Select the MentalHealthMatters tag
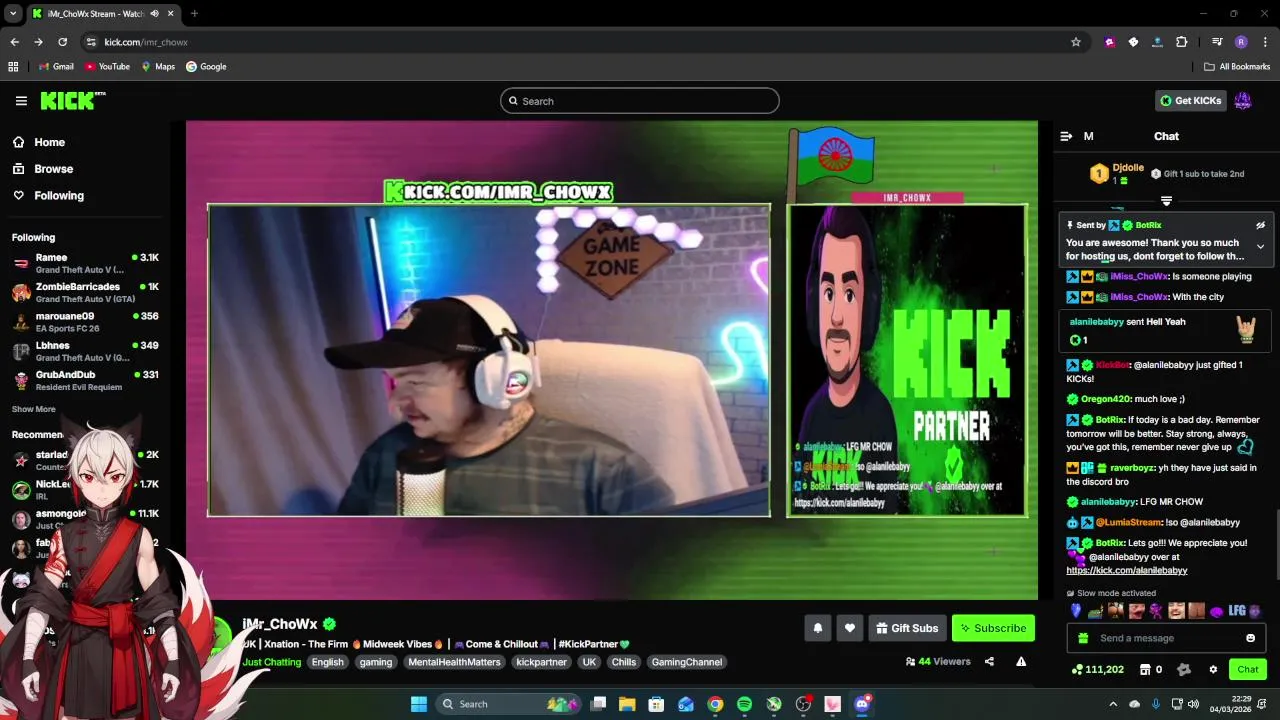Screen dimensions: 1280x720 (454, 662)
